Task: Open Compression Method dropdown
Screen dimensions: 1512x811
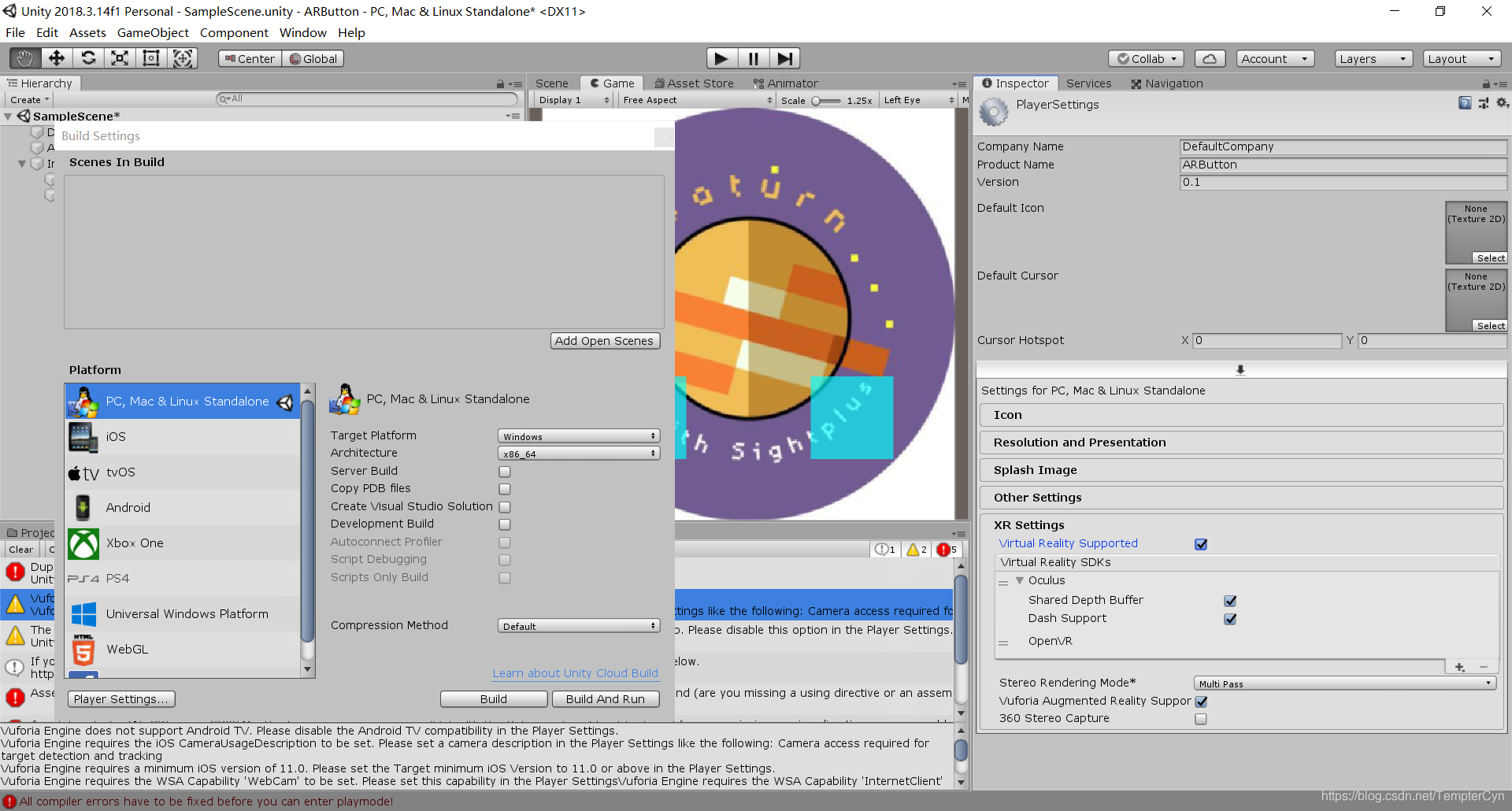Action: click(x=579, y=626)
